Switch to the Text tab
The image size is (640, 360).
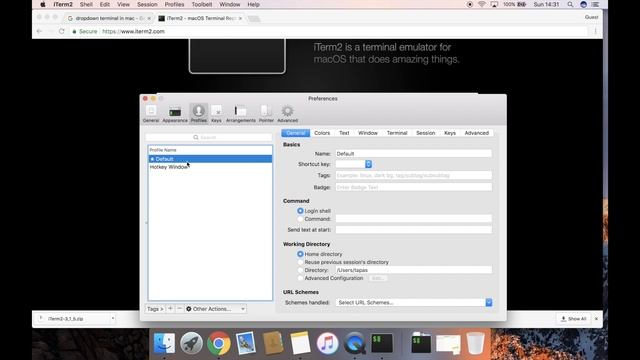pyautogui.click(x=344, y=133)
